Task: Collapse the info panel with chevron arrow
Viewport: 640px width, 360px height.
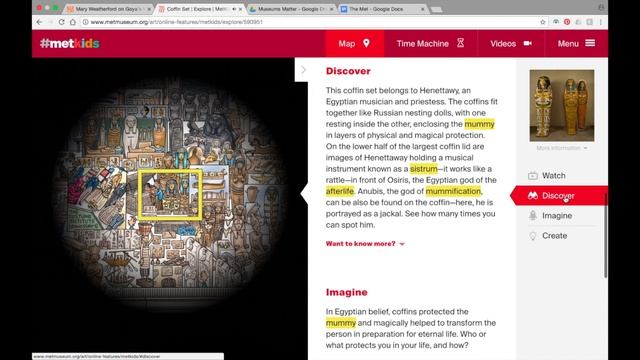Action: [303, 70]
